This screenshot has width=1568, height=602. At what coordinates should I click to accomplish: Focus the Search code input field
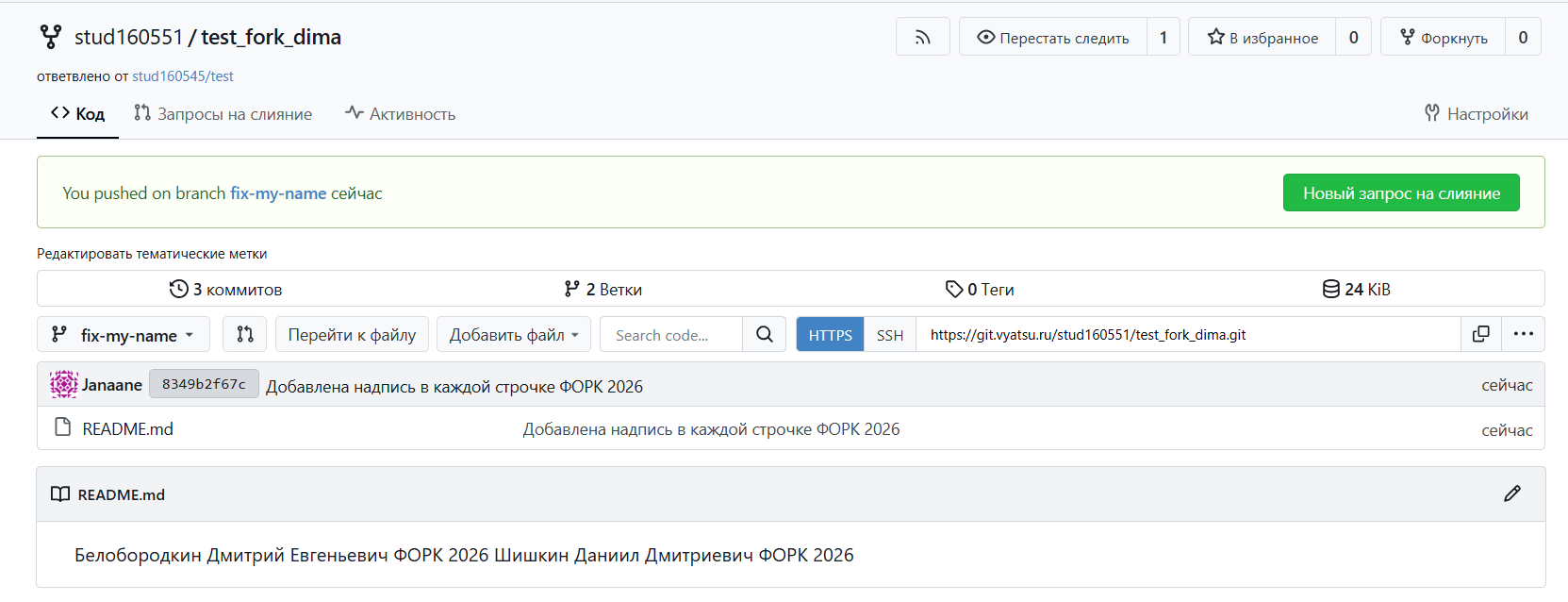coord(670,335)
